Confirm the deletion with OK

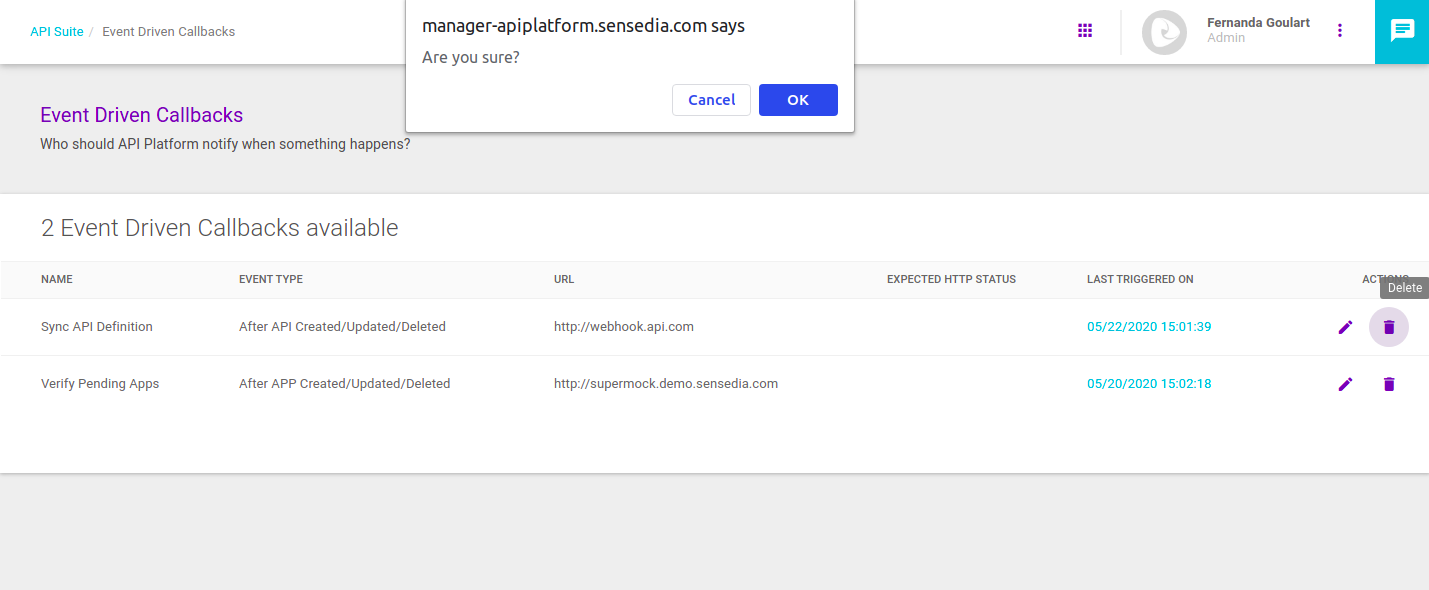coord(798,99)
